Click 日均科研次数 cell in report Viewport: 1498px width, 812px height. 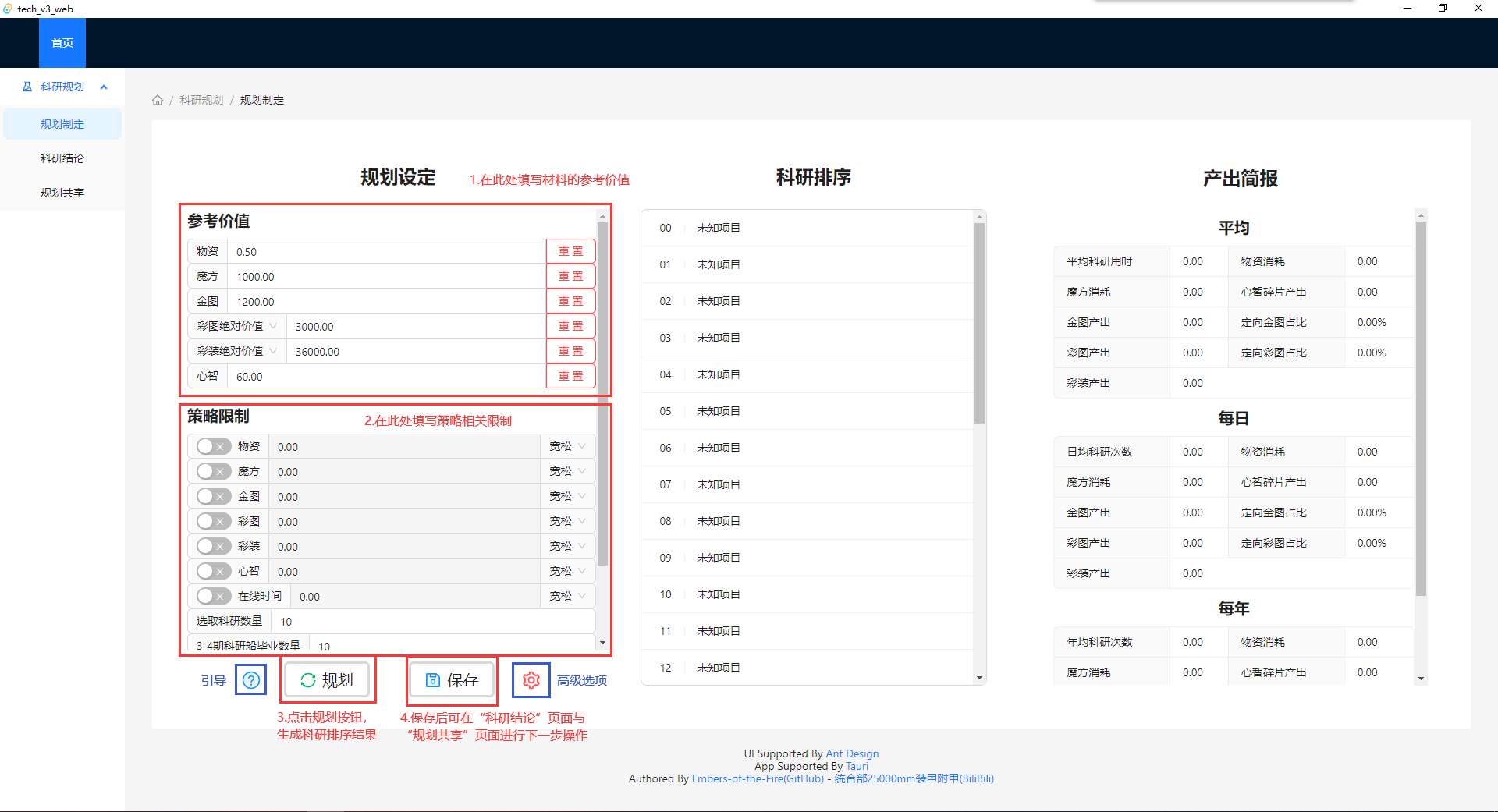1112,452
